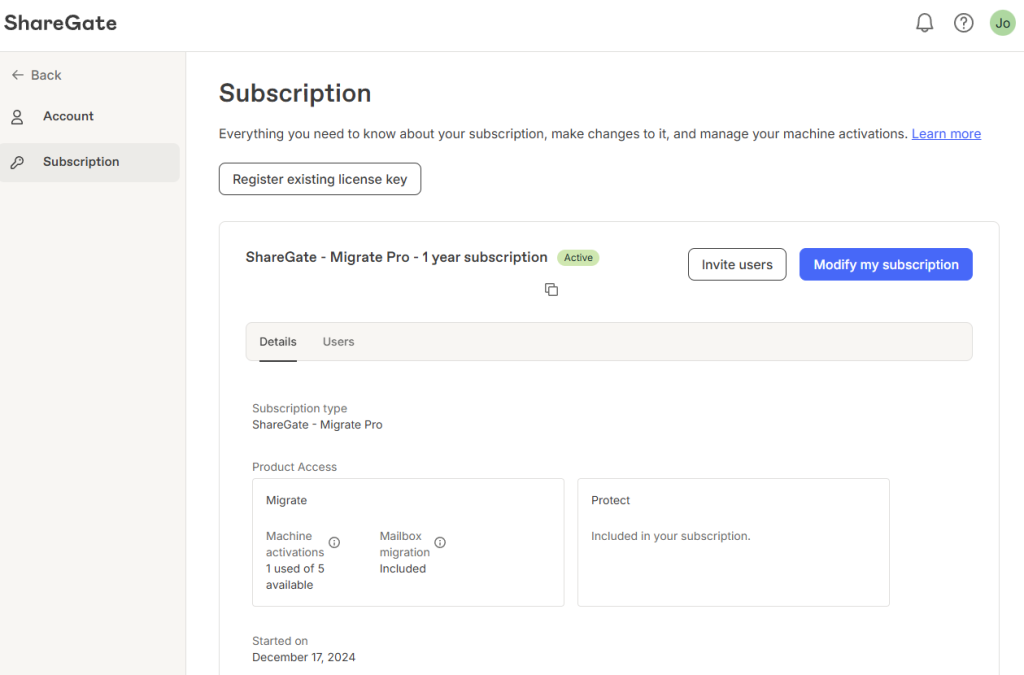Click the Protect product access card
The height and width of the screenshot is (675, 1024).
733,542
